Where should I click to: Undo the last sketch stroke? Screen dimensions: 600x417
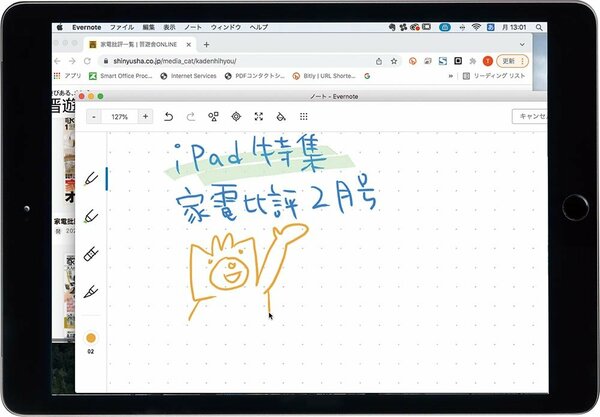coord(168,117)
